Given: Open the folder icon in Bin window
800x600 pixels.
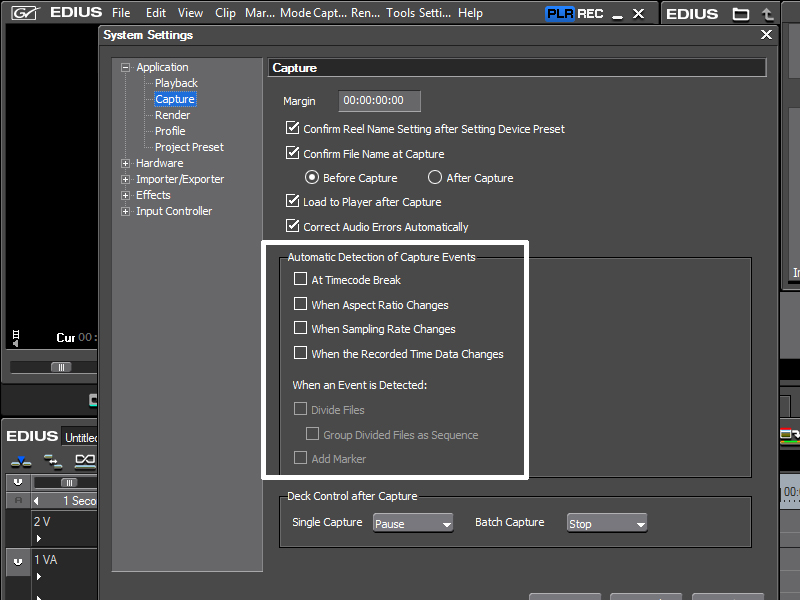Looking at the screenshot, I should [740, 14].
